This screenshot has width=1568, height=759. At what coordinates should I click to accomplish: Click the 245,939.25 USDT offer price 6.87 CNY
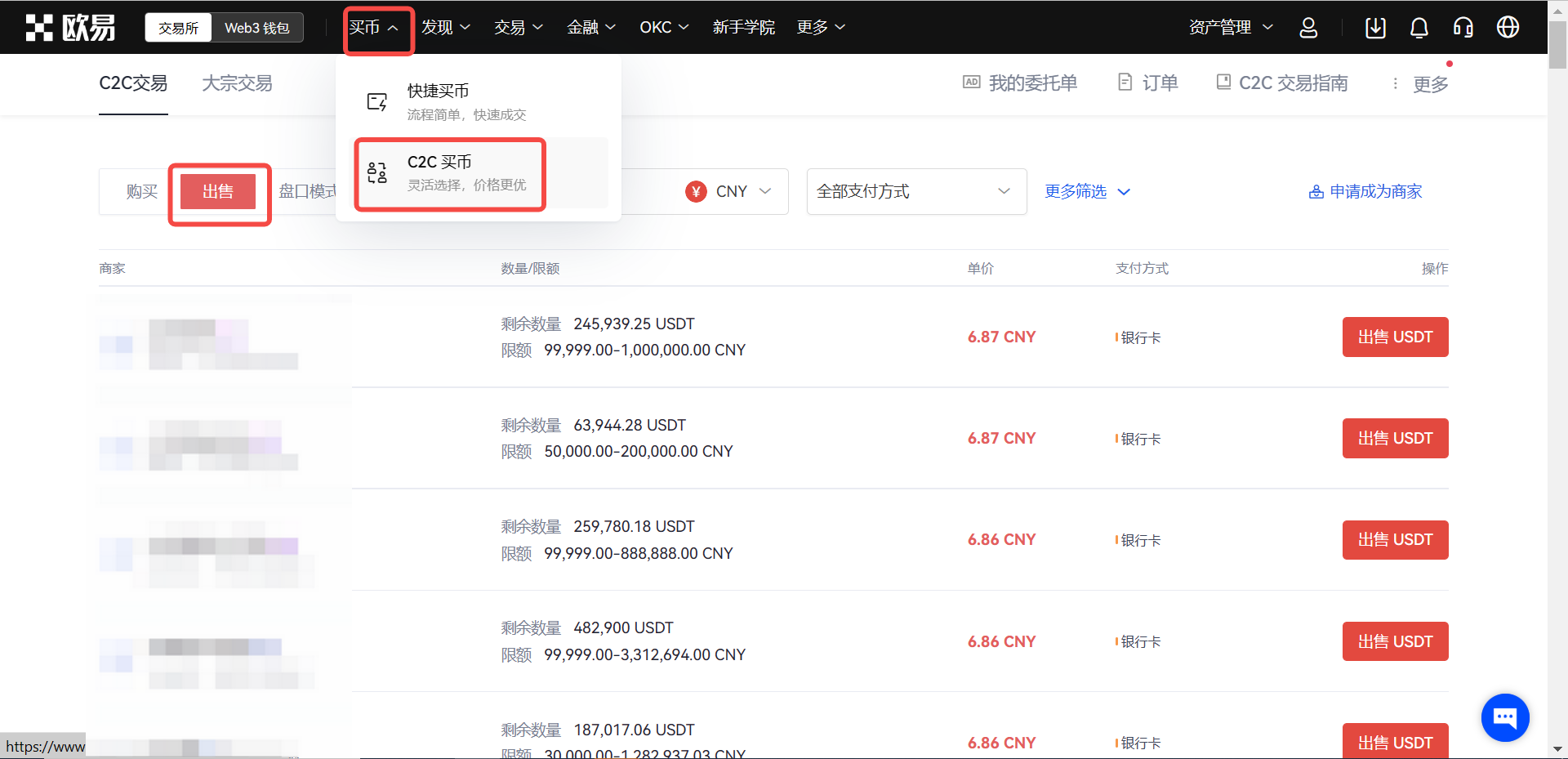[1001, 337]
